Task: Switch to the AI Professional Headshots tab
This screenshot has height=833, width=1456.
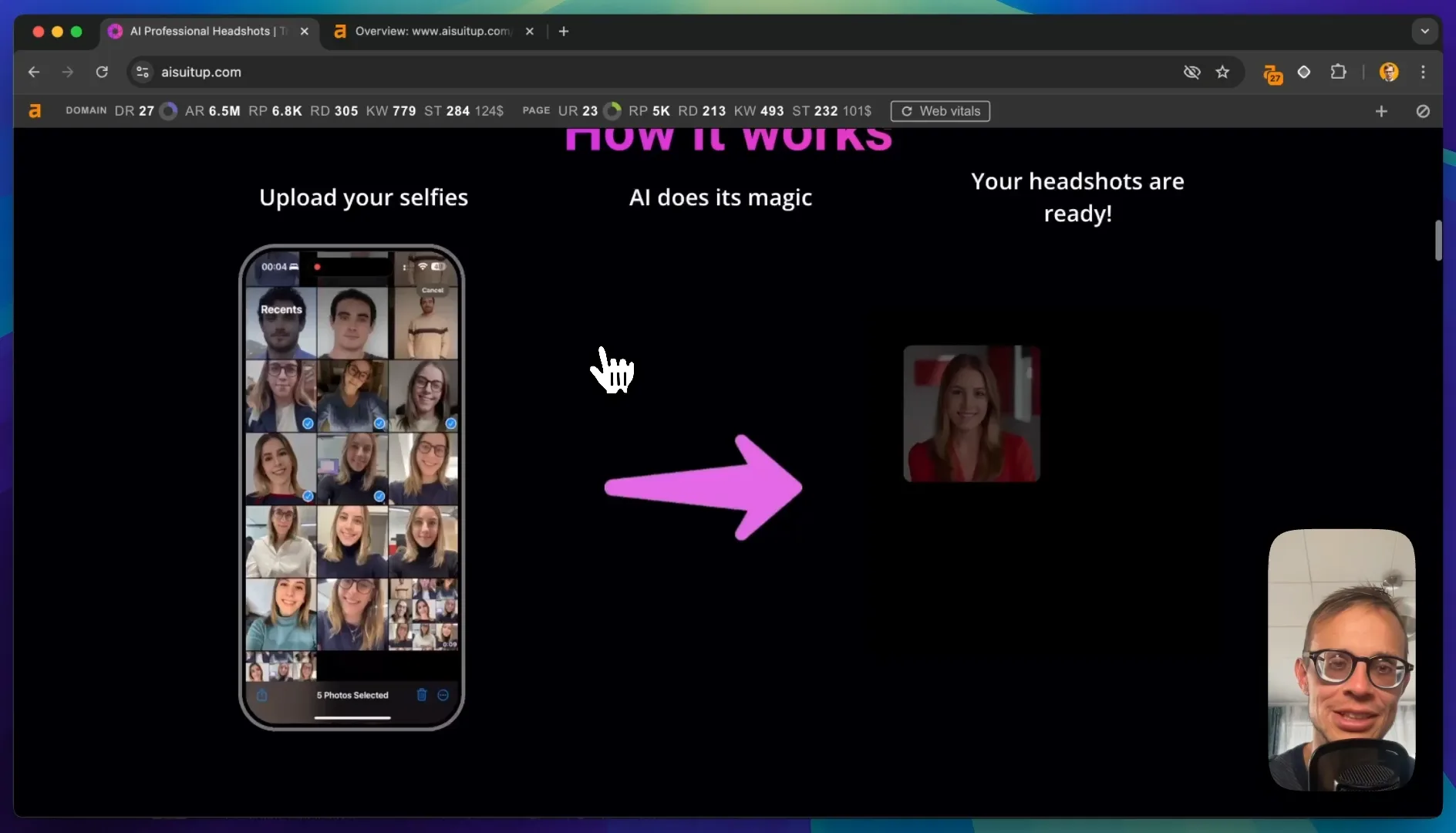Action: (209, 32)
